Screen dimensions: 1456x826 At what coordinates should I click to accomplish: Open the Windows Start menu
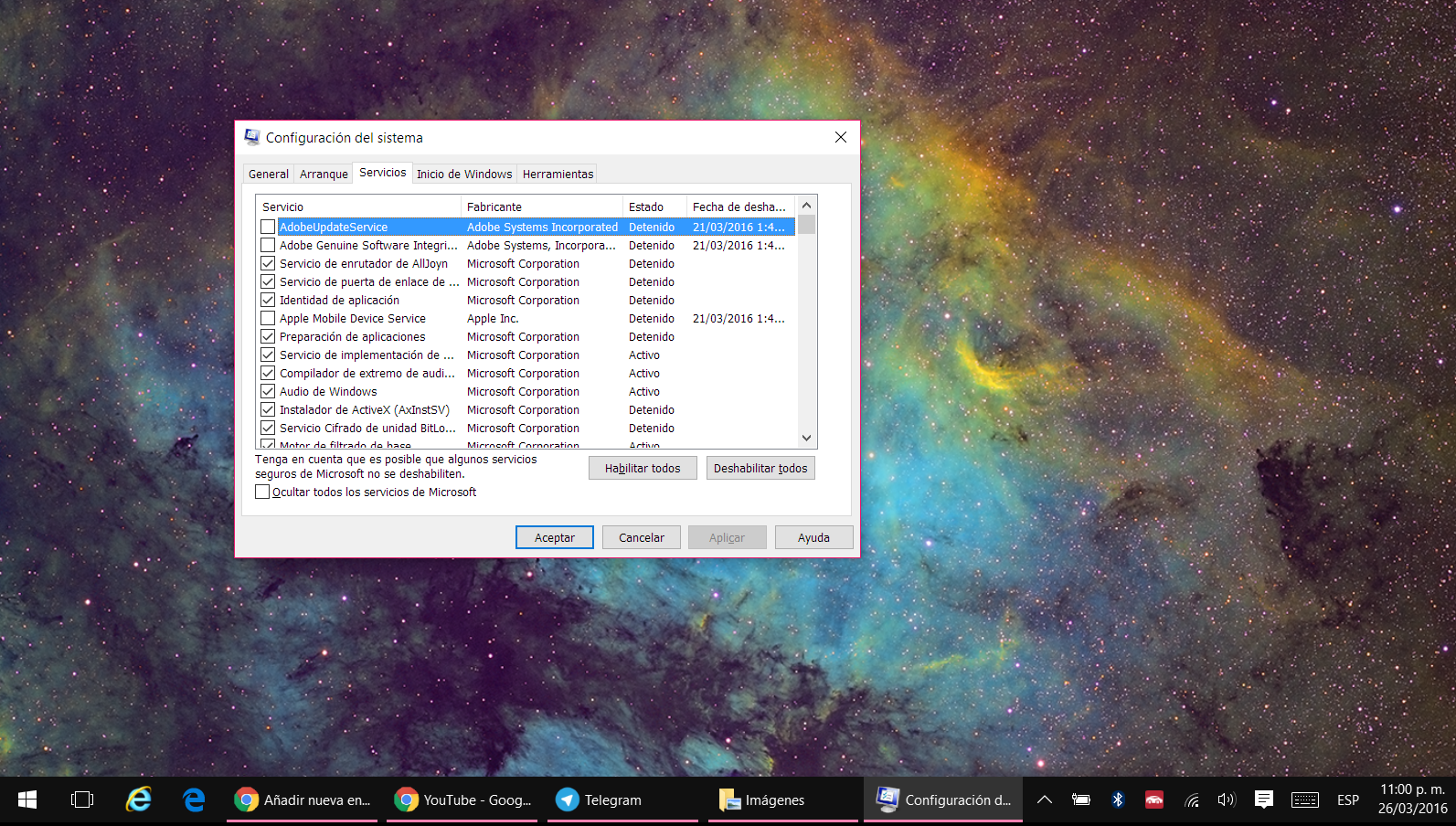(x=27, y=800)
